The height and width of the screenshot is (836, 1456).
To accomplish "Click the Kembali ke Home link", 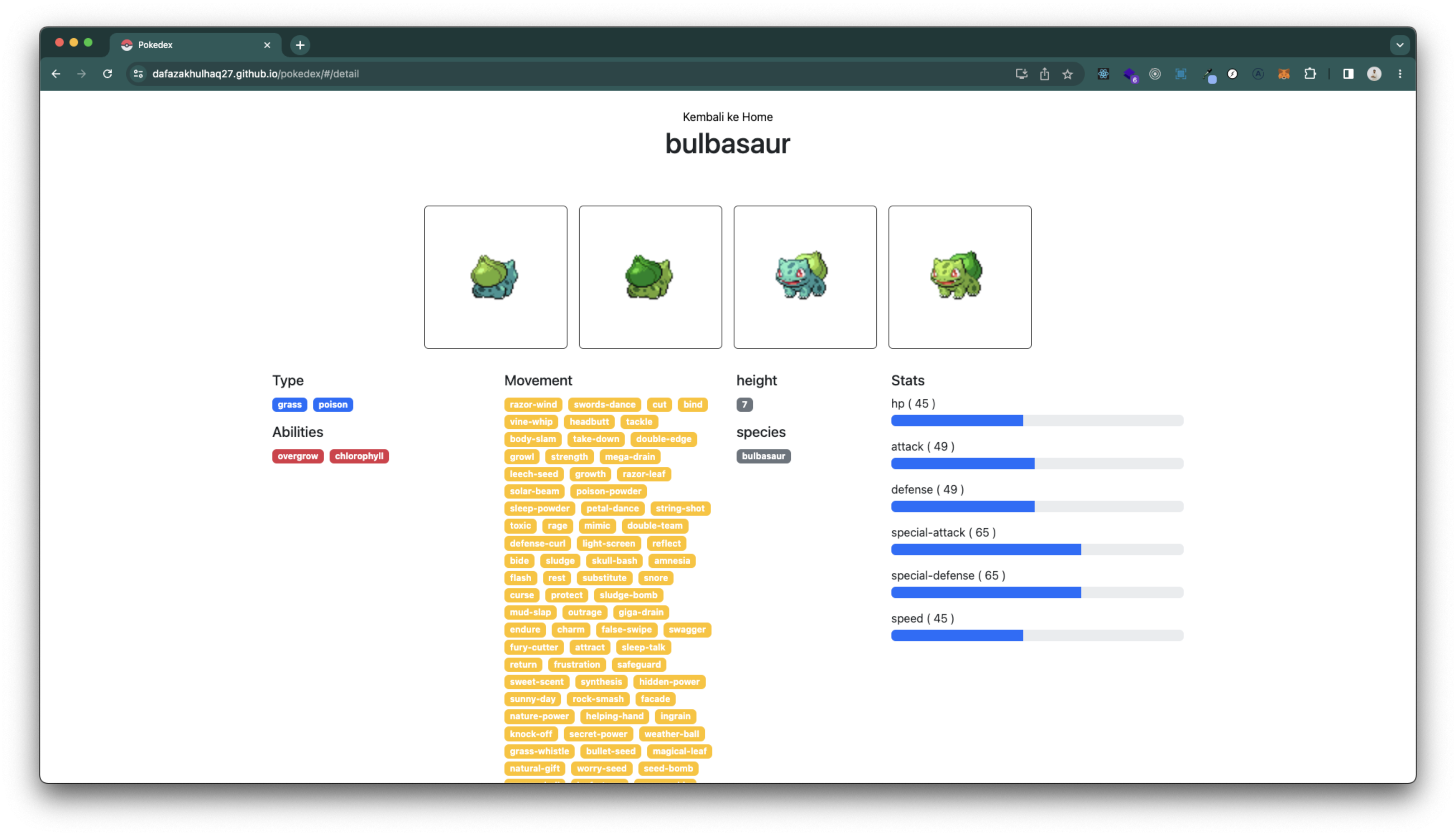I will [x=727, y=116].
